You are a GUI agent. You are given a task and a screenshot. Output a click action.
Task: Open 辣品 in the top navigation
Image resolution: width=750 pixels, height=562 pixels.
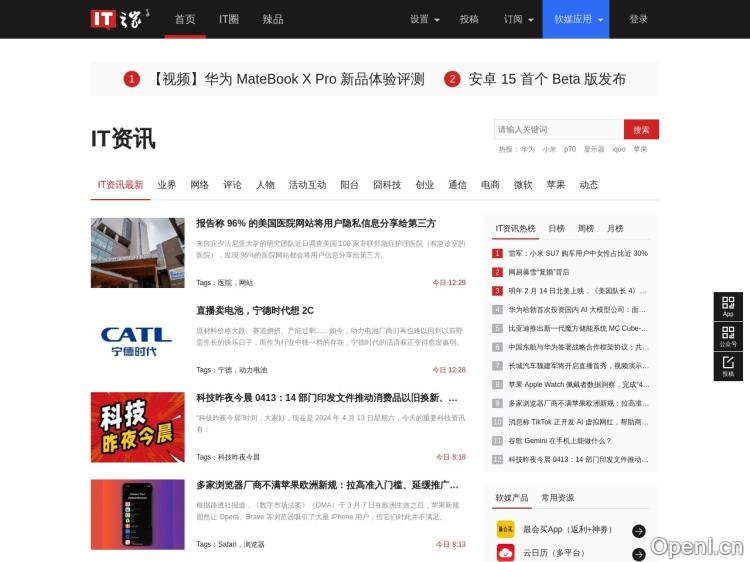(273, 19)
